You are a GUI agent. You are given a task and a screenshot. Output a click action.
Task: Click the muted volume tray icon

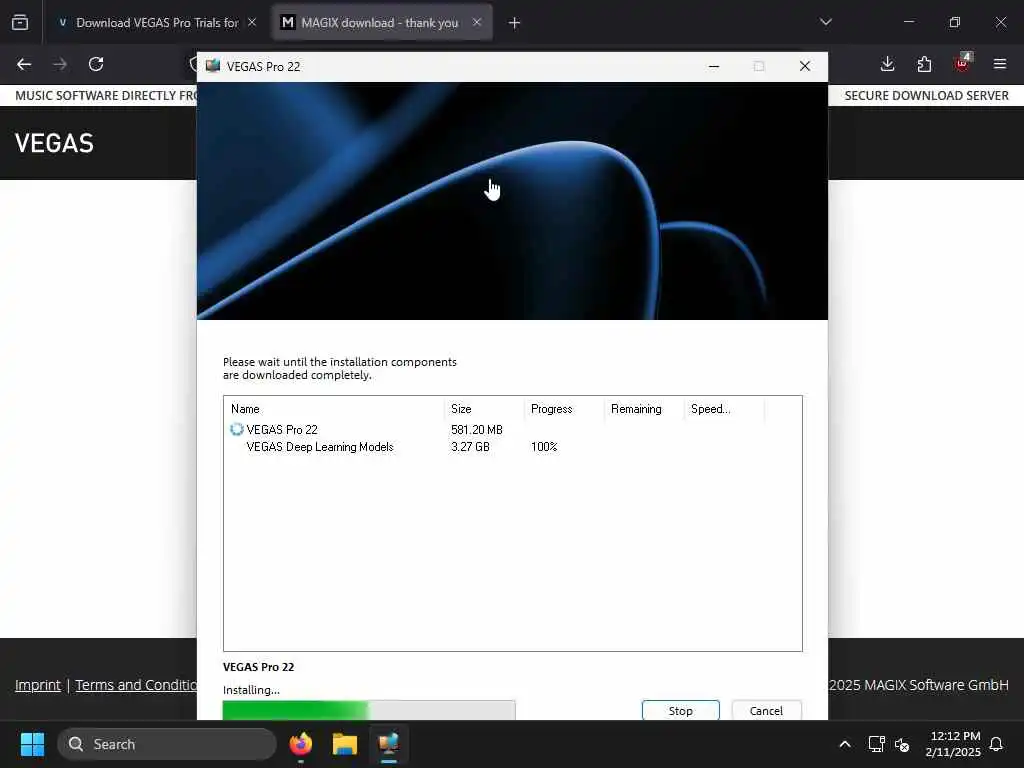point(902,744)
